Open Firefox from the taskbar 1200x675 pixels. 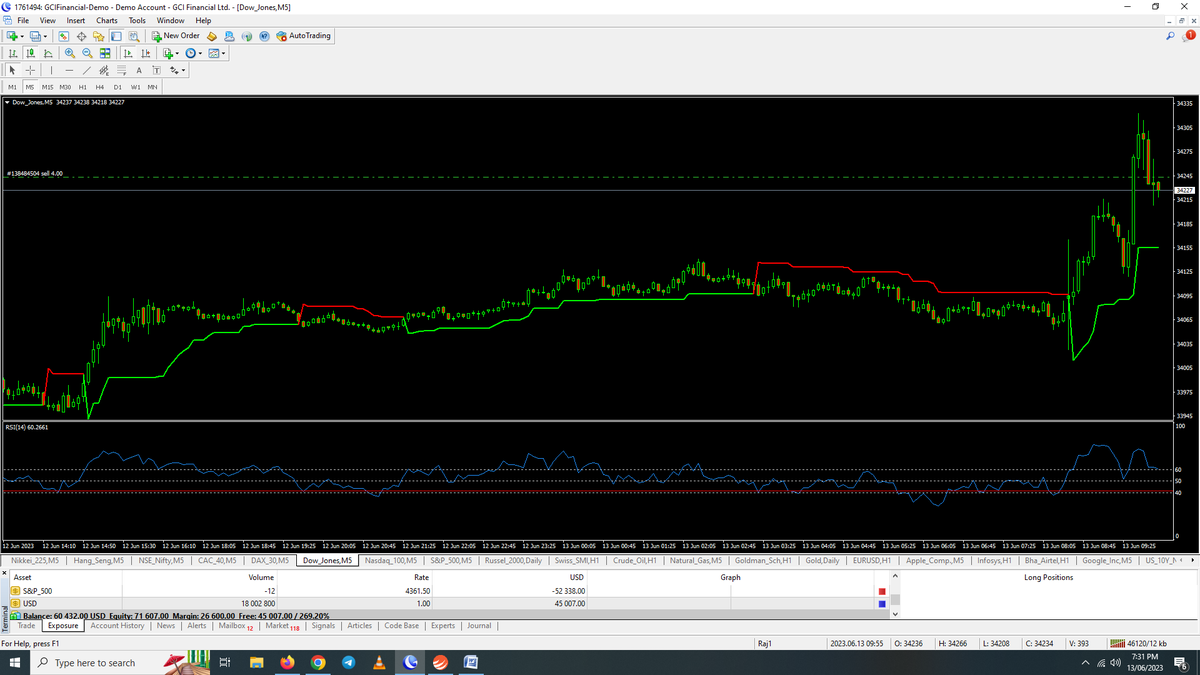(x=287, y=663)
